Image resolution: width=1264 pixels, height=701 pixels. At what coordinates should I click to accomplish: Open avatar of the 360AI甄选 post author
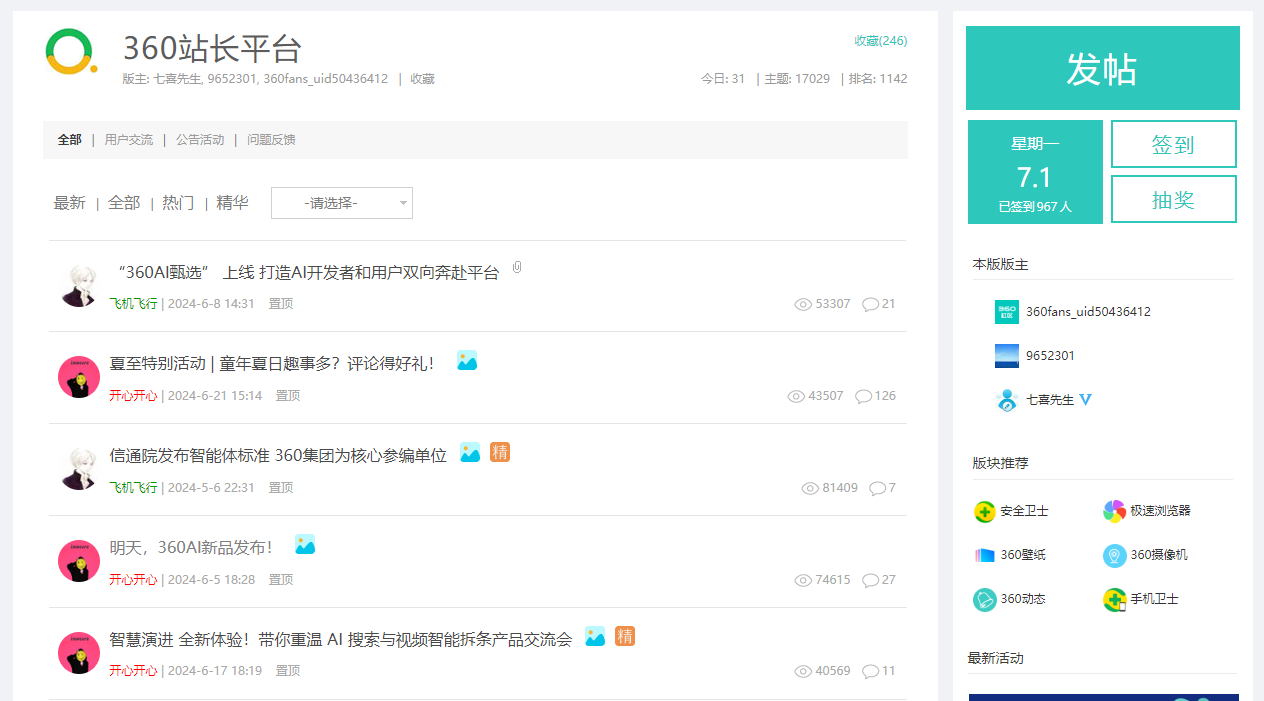[79, 285]
